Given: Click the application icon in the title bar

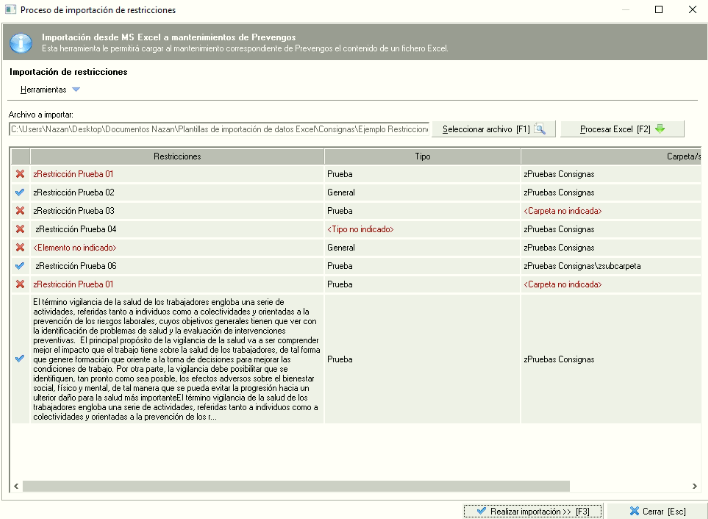Looking at the screenshot, I should 10,9.
